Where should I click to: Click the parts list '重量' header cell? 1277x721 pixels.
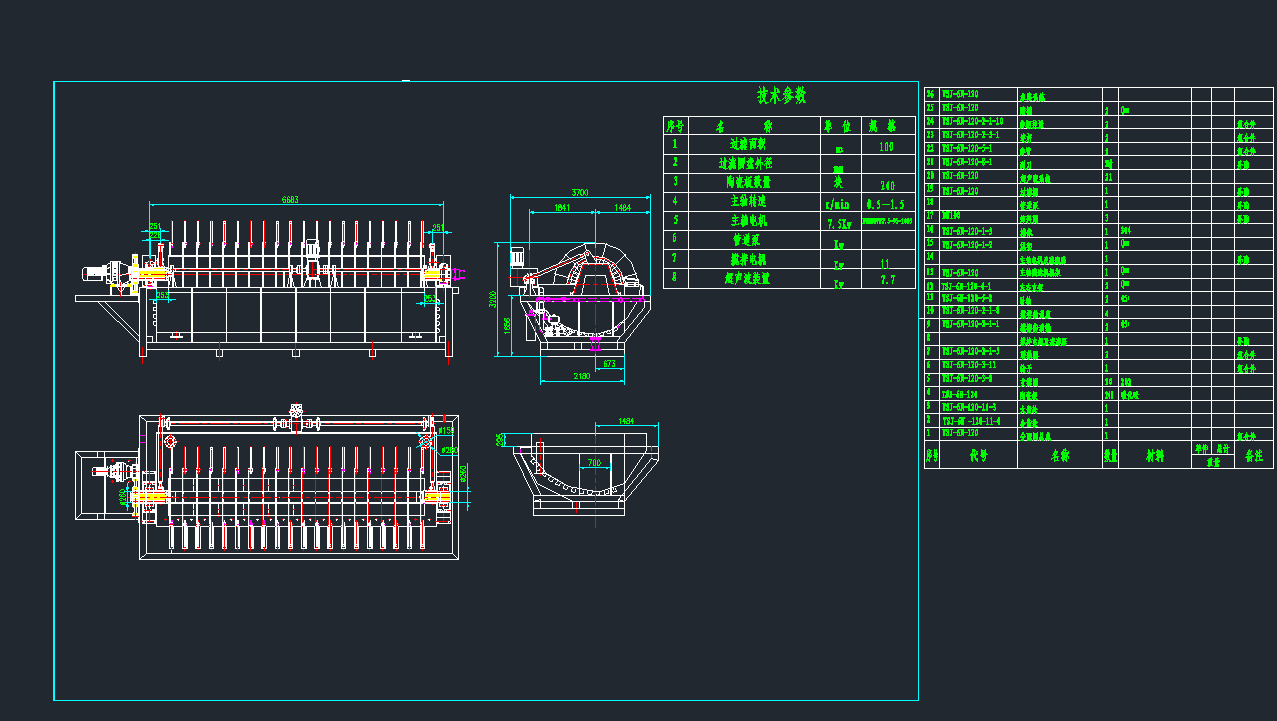(1212, 462)
